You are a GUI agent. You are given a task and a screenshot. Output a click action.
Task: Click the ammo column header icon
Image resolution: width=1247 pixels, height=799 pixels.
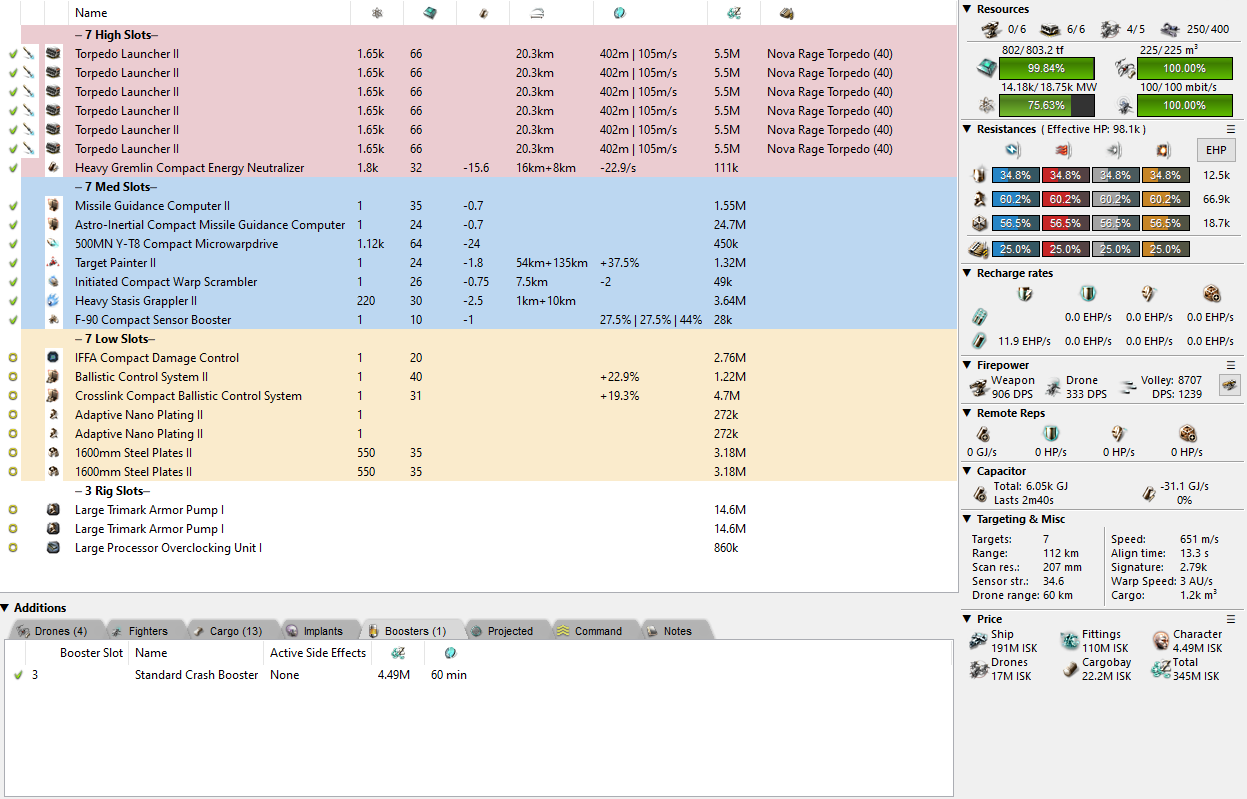(786, 13)
